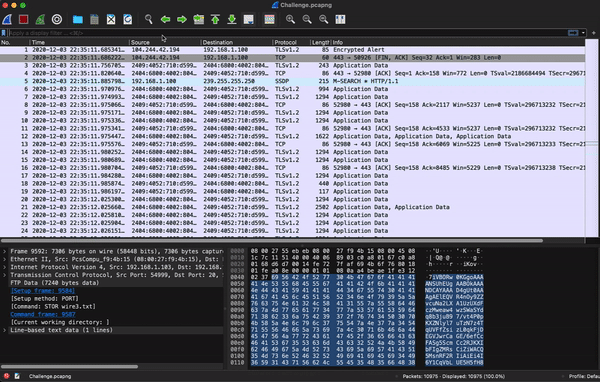The image size is (600, 382).
Task: Sort packets by the Source column header
Action: tap(165, 42)
